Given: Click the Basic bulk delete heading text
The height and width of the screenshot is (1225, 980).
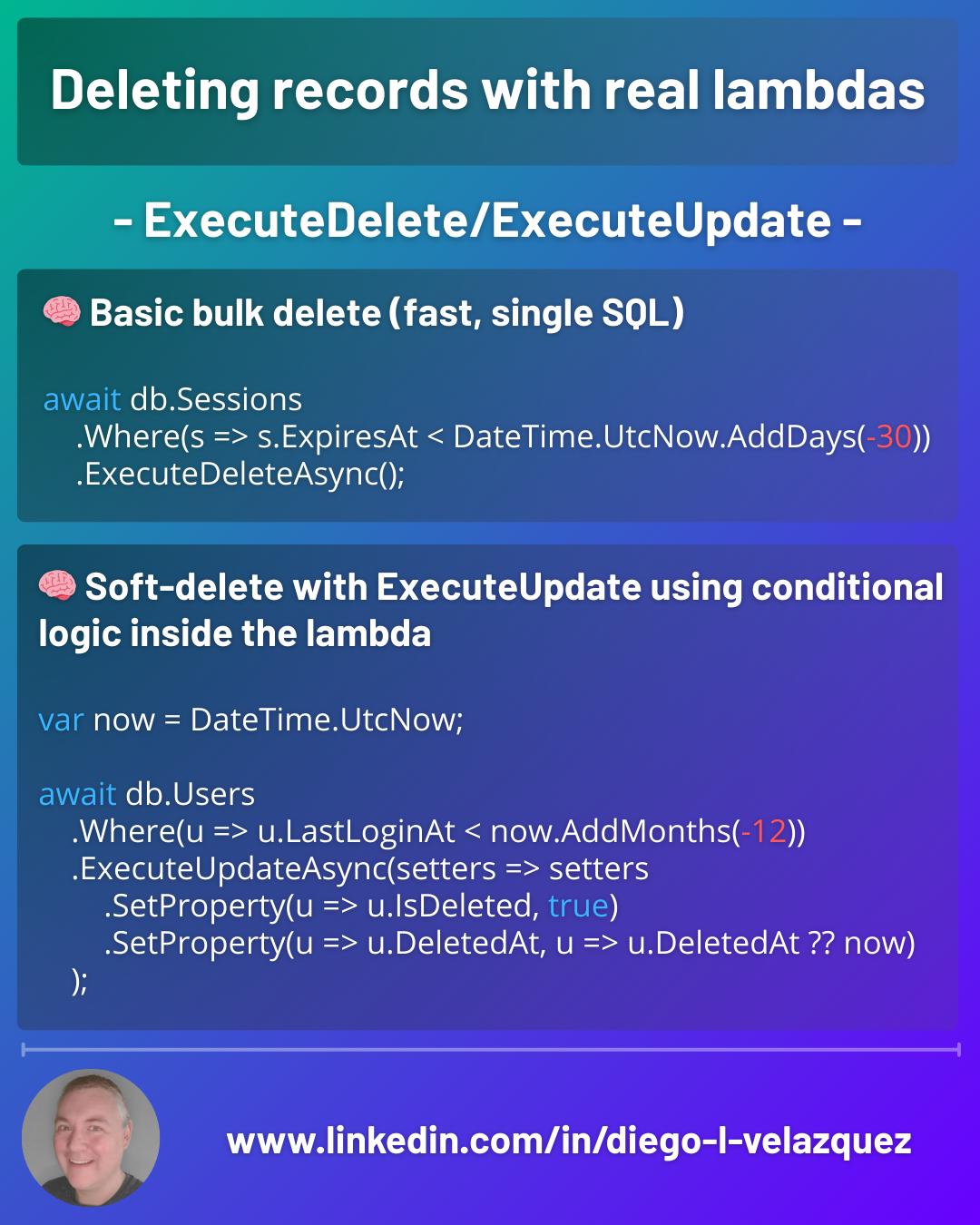Looking at the screenshot, I should click(x=387, y=313).
